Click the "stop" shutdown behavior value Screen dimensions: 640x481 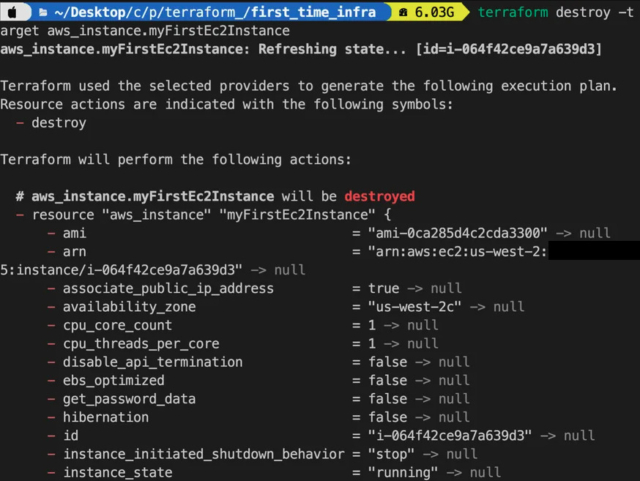tap(391, 454)
